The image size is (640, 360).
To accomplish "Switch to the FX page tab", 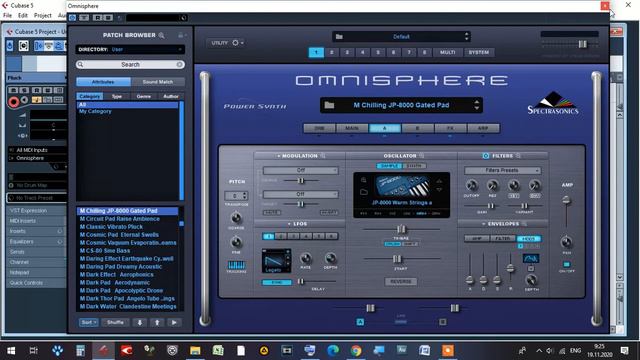I will click(x=450, y=128).
